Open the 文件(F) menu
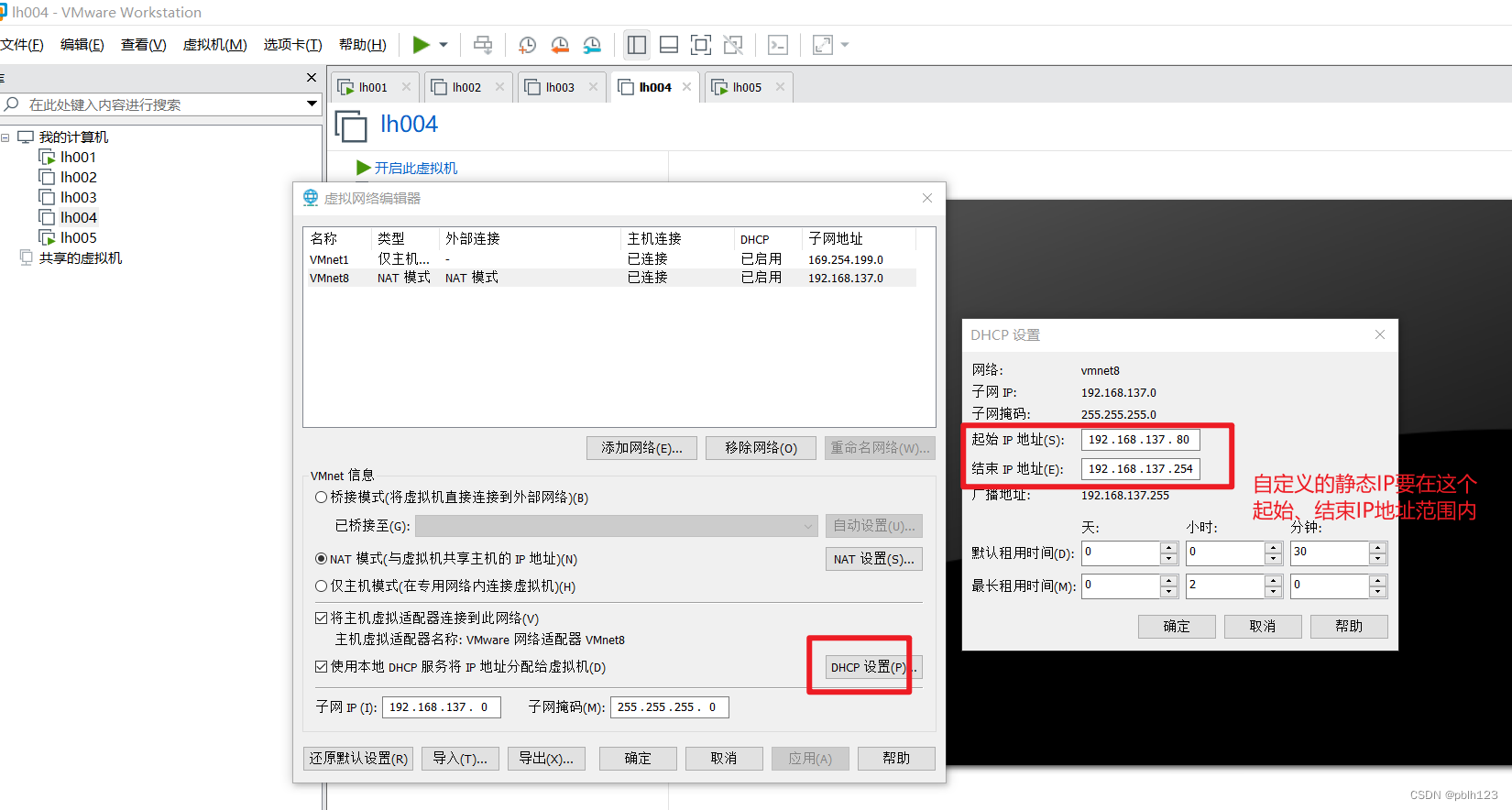The width and height of the screenshot is (1512, 810). point(22,45)
